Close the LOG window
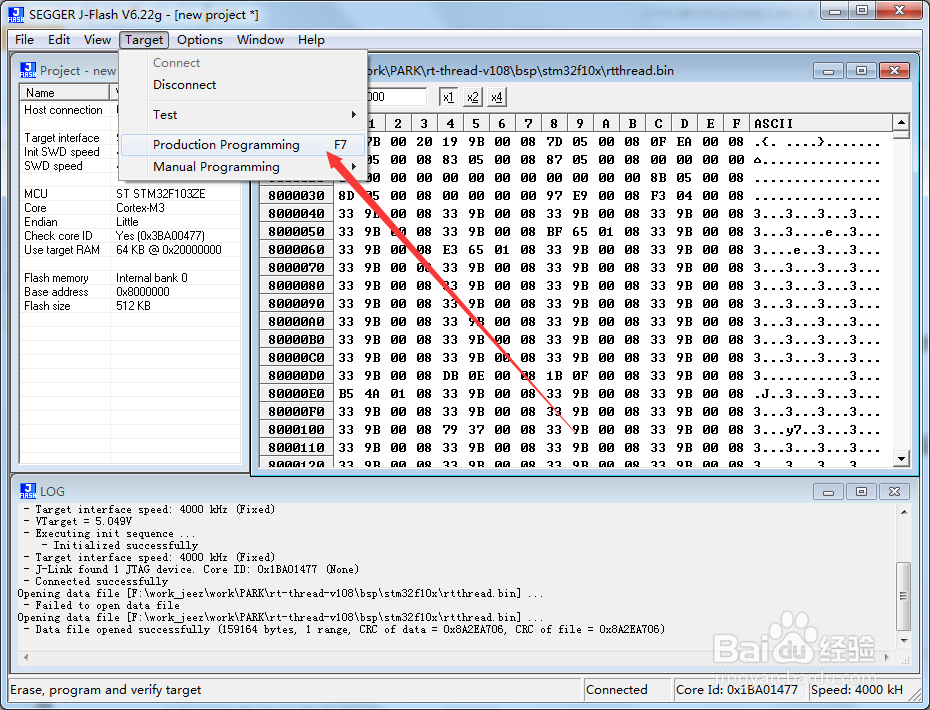Image resolution: width=930 pixels, height=710 pixels. (894, 491)
